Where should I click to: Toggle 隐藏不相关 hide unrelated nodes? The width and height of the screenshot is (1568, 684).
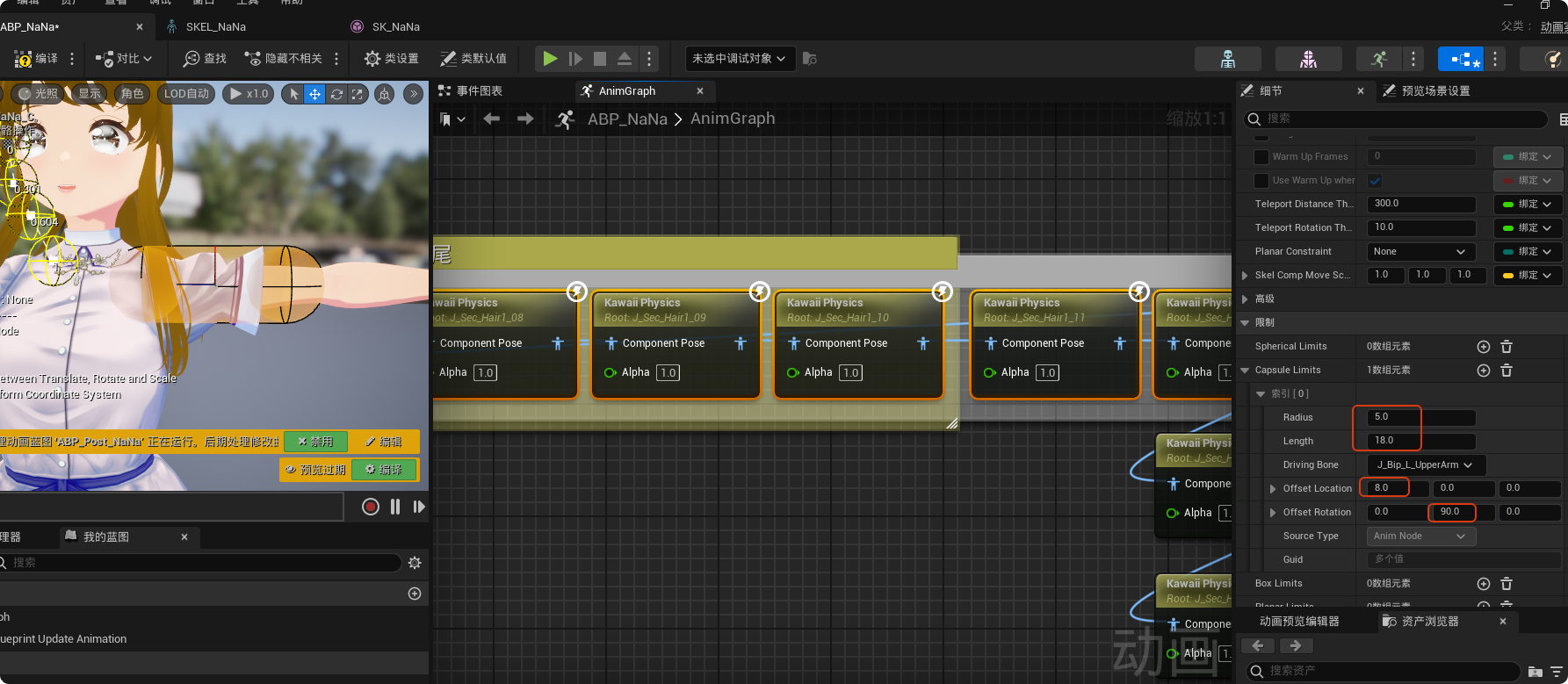click(x=283, y=59)
